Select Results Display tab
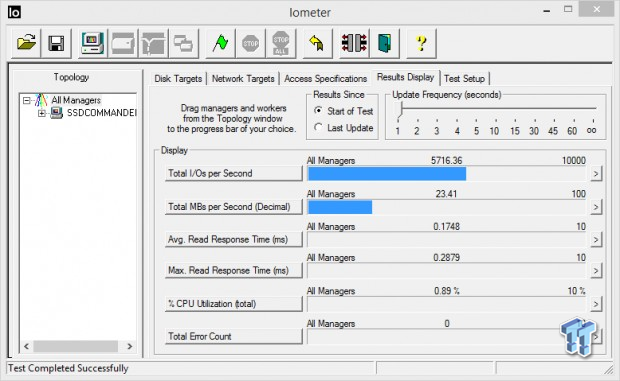 point(405,77)
